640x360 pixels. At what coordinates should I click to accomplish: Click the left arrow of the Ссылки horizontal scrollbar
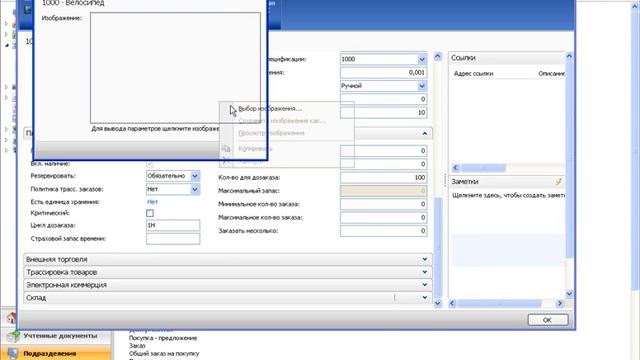pyautogui.click(x=456, y=168)
